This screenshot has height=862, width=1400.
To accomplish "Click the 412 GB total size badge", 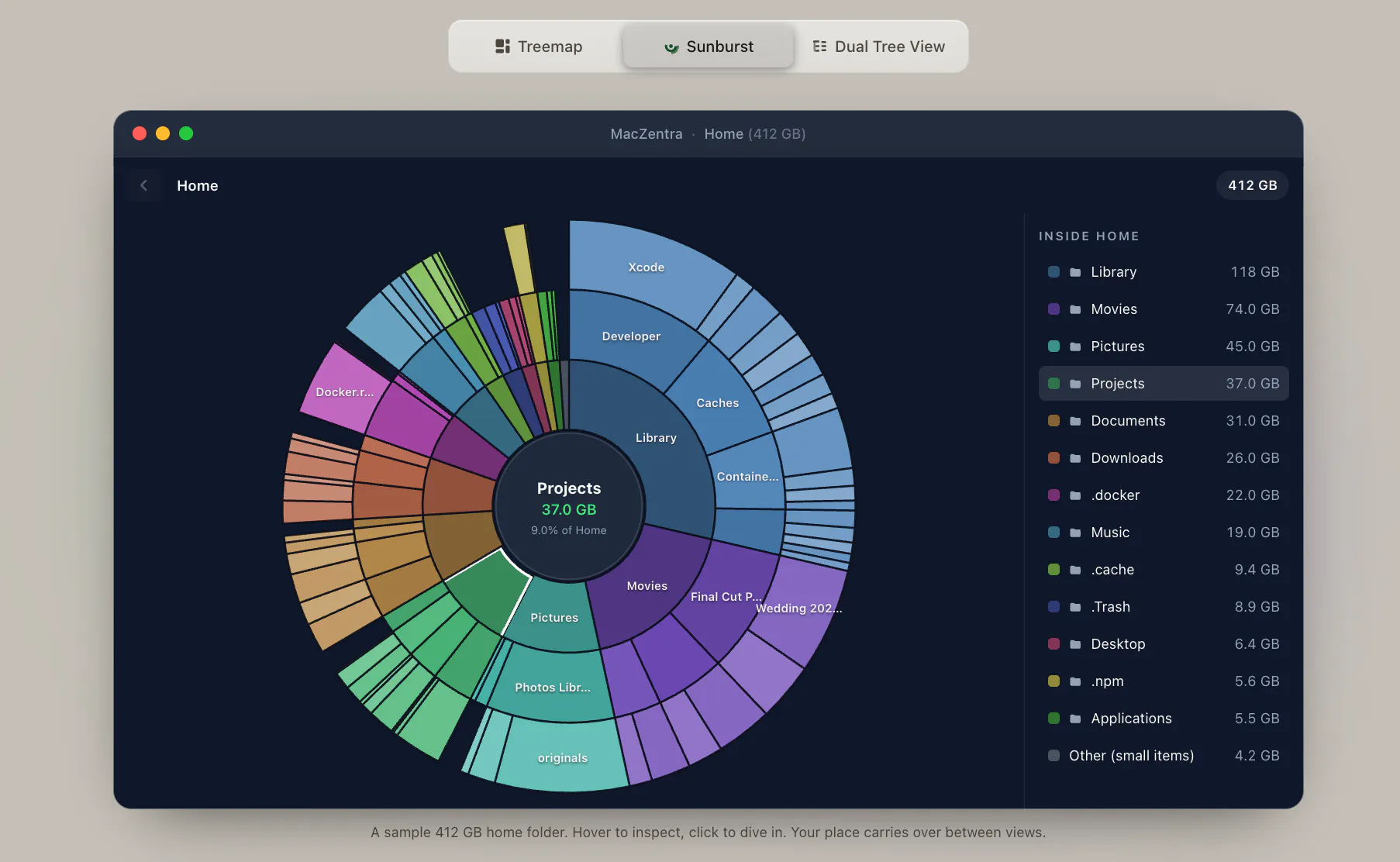I will coord(1252,185).
